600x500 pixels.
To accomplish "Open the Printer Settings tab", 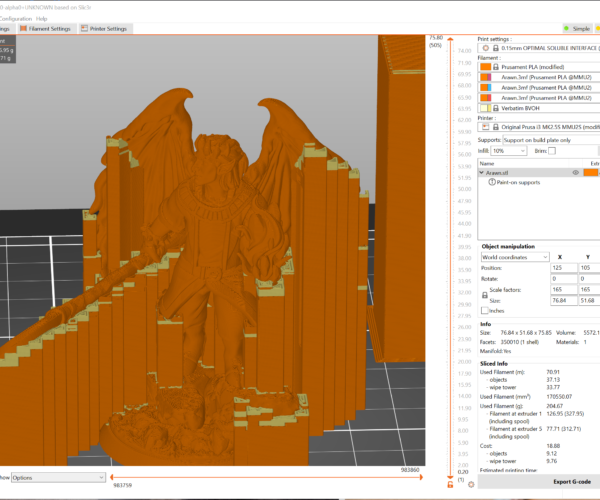I will tap(104, 29).
